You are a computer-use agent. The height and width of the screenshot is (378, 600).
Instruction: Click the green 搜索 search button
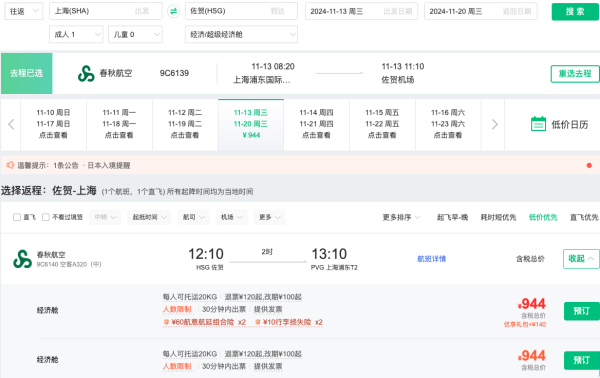pyautogui.click(x=575, y=11)
